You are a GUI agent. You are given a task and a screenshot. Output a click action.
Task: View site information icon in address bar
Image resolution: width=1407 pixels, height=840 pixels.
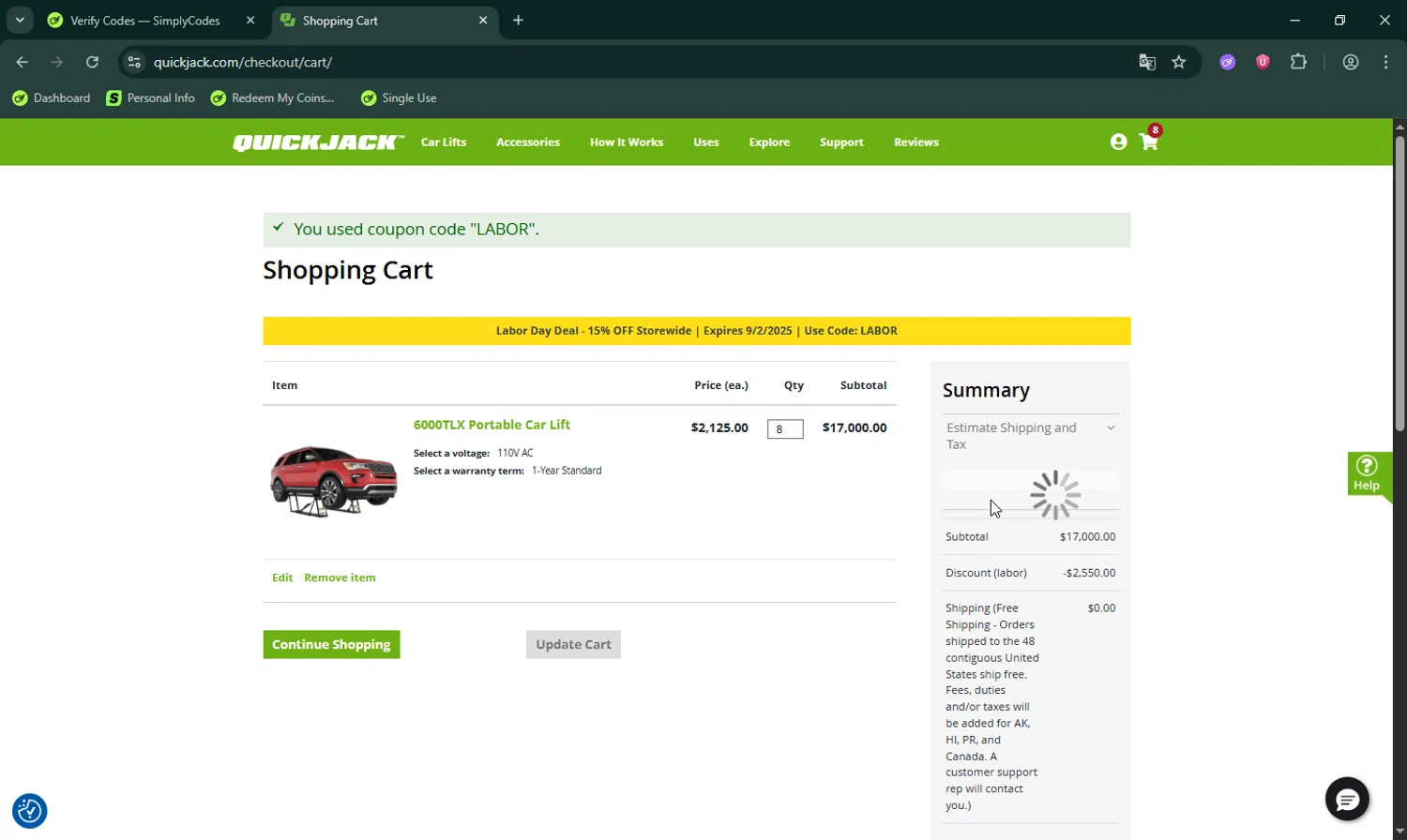click(x=134, y=62)
